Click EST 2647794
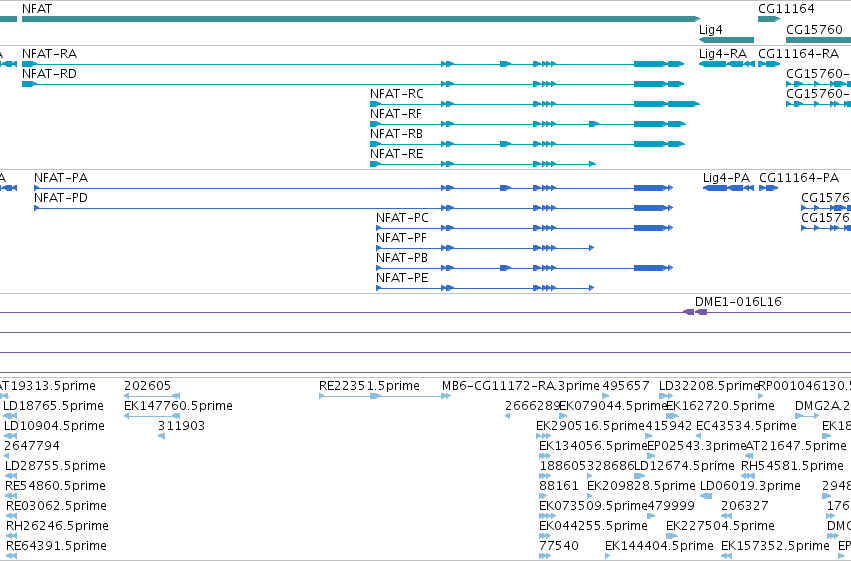851x561 pixels. click(31, 447)
